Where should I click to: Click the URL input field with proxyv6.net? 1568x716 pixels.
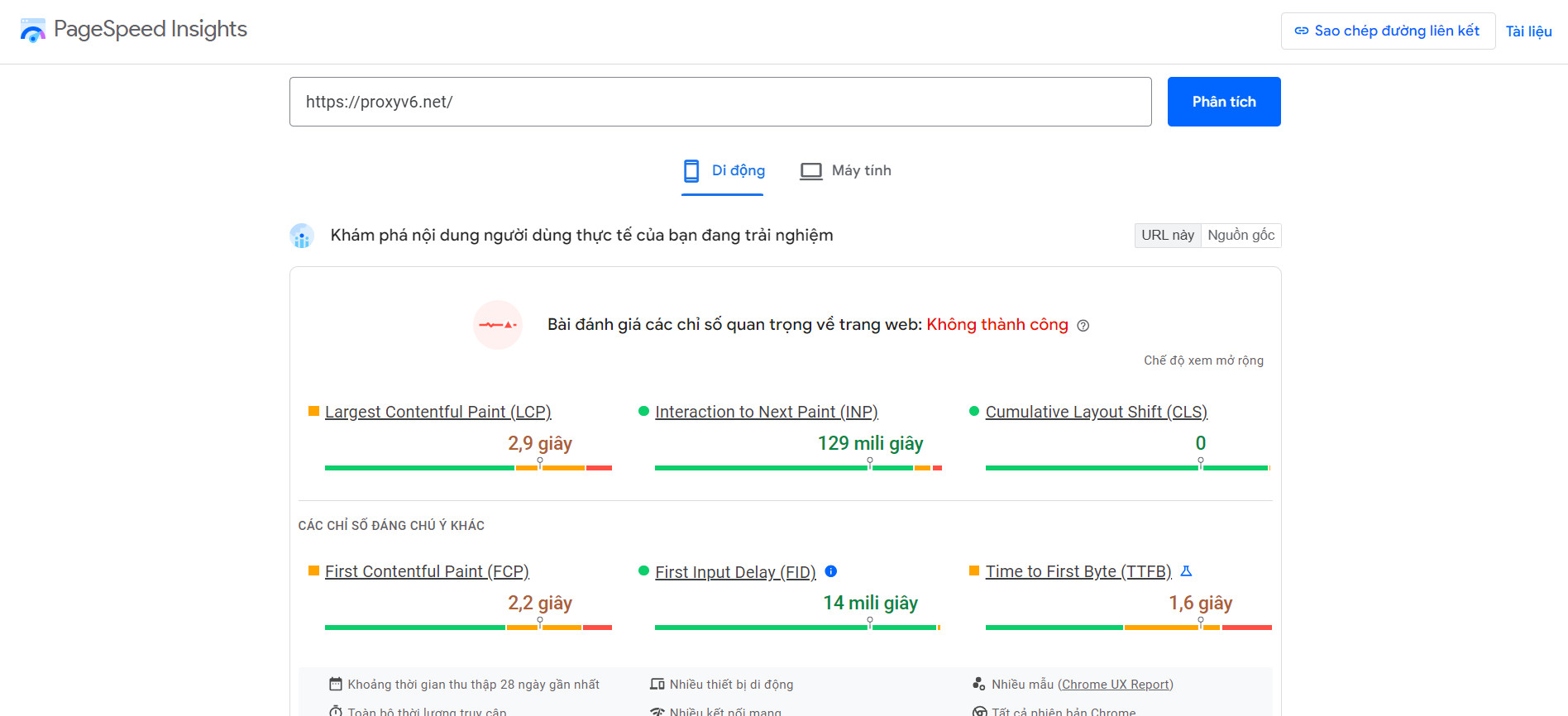pyautogui.click(x=720, y=102)
